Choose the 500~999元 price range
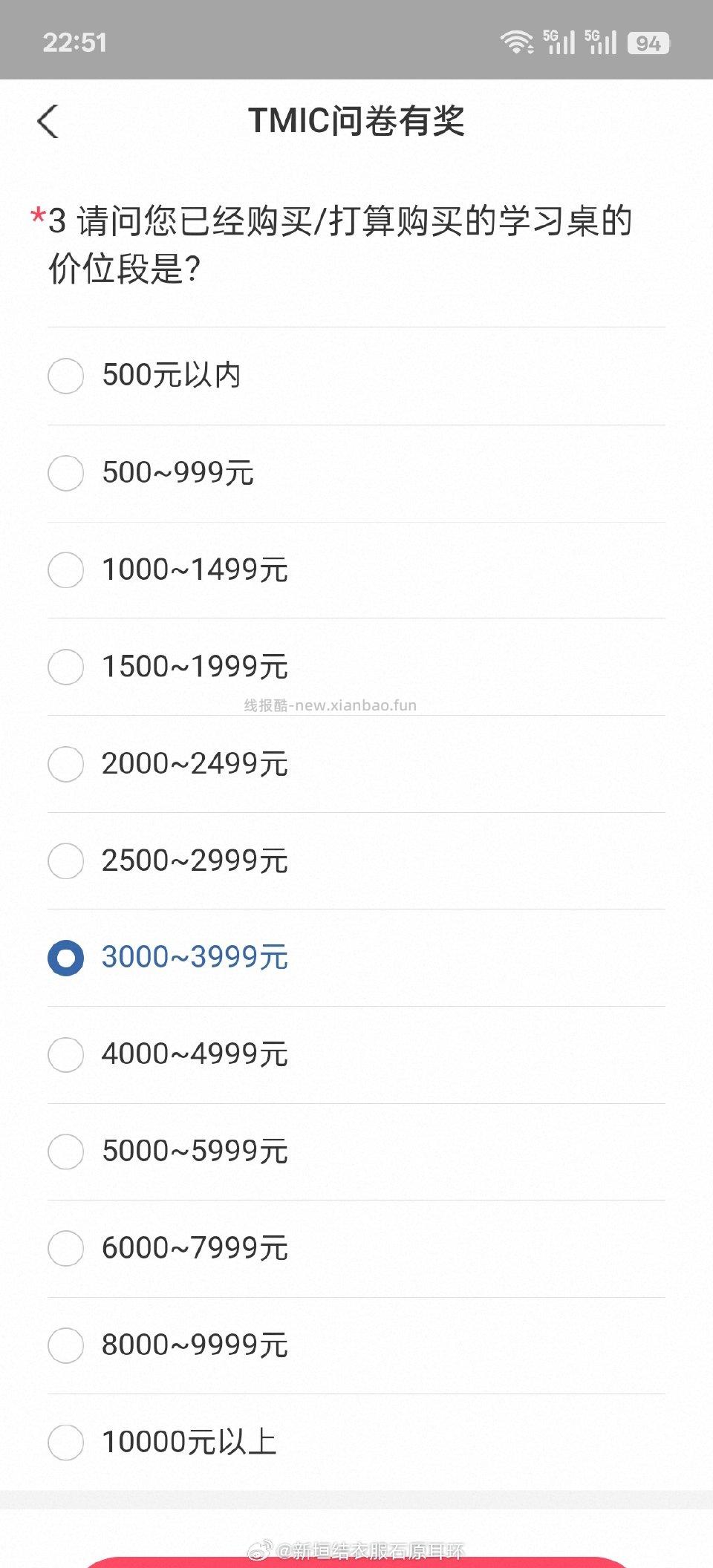The height and width of the screenshot is (1568, 713). pos(65,473)
